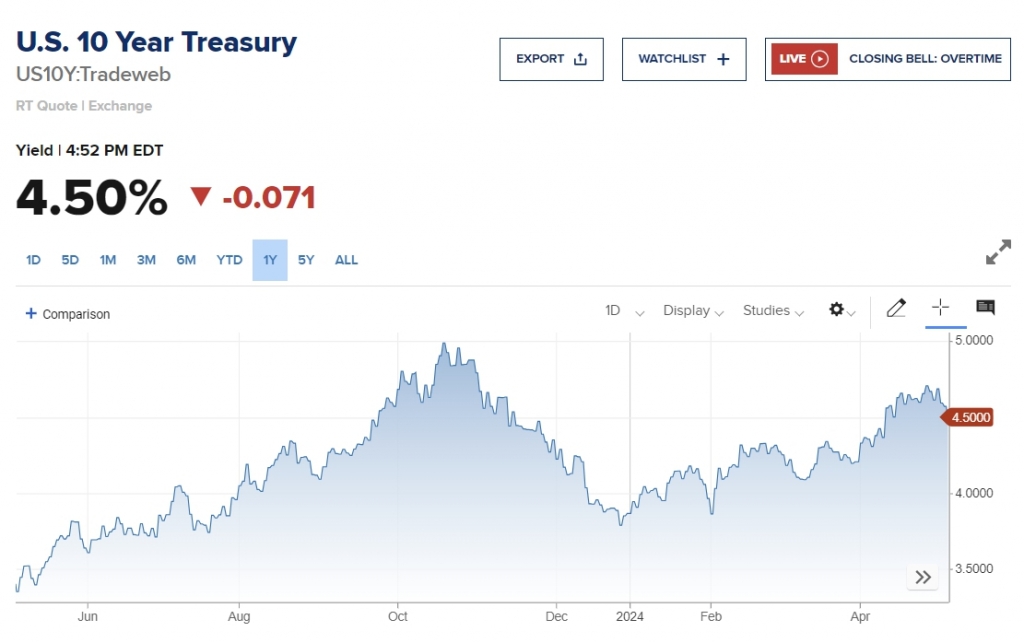Image resolution: width=1024 pixels, height=643 pixels.
Task: Select the YTD time range
Action: click(x=229, y=260)
